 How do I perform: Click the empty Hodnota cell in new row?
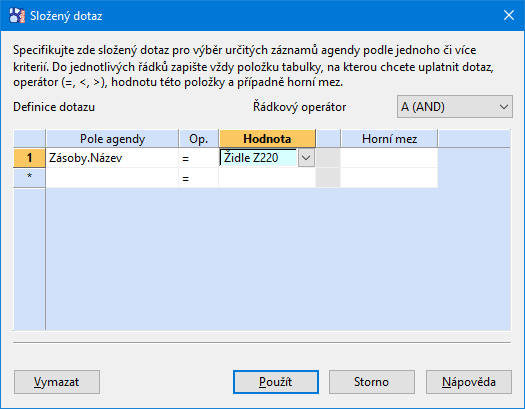(267, 178)
